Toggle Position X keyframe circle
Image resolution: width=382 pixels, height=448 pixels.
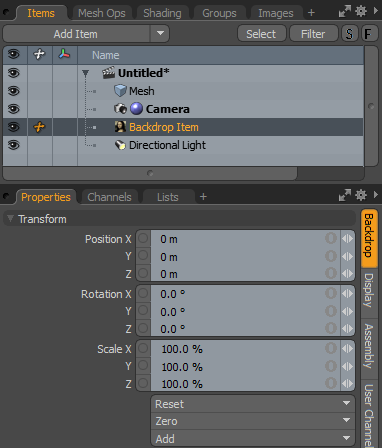(x=143, y=239)
